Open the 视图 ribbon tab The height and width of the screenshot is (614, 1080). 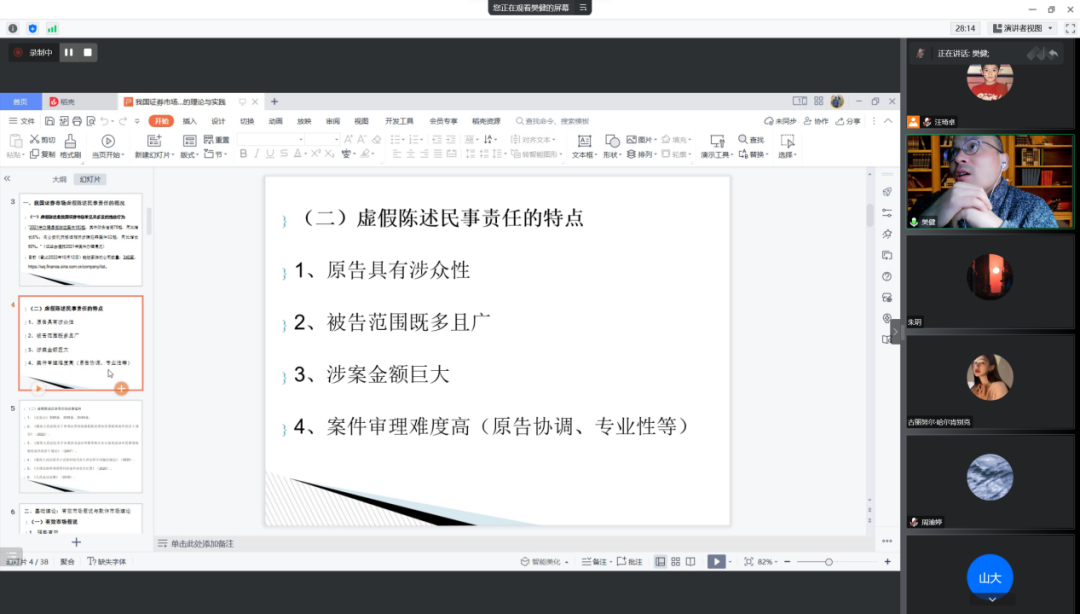[361, 121]
